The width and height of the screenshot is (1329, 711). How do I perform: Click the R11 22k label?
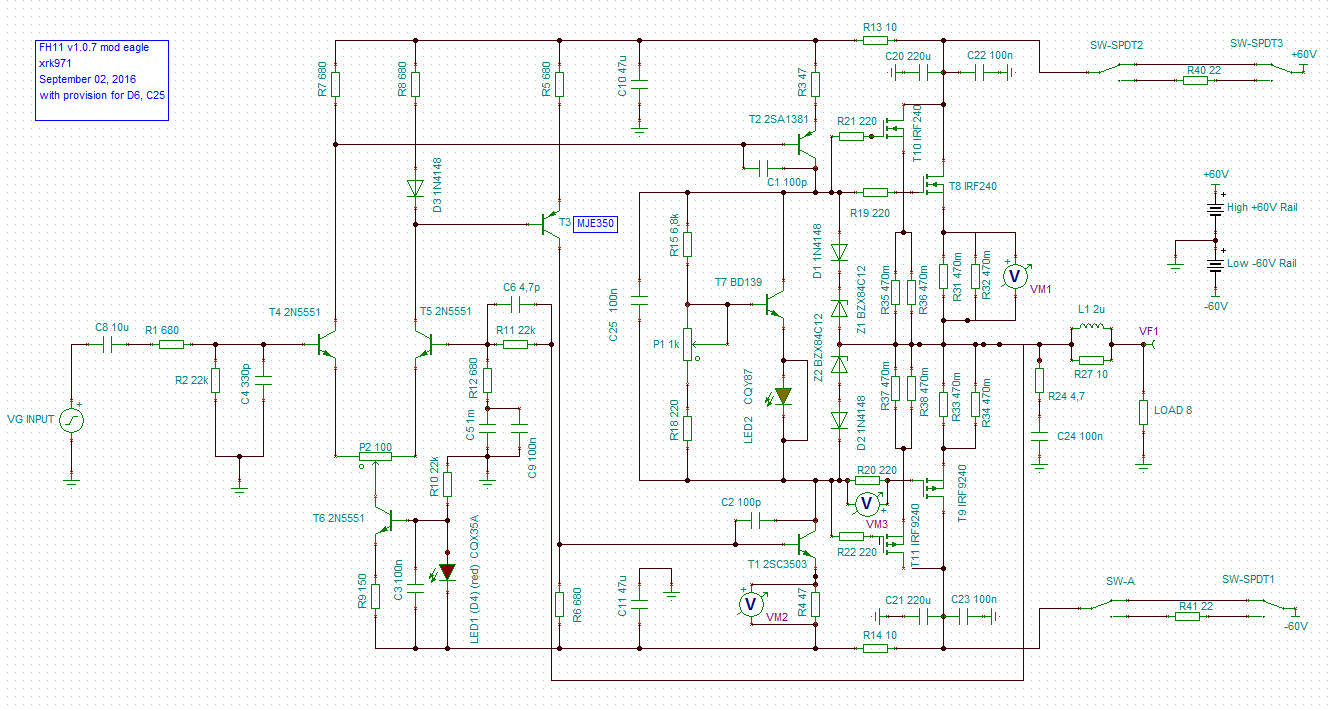coord(516,329)
